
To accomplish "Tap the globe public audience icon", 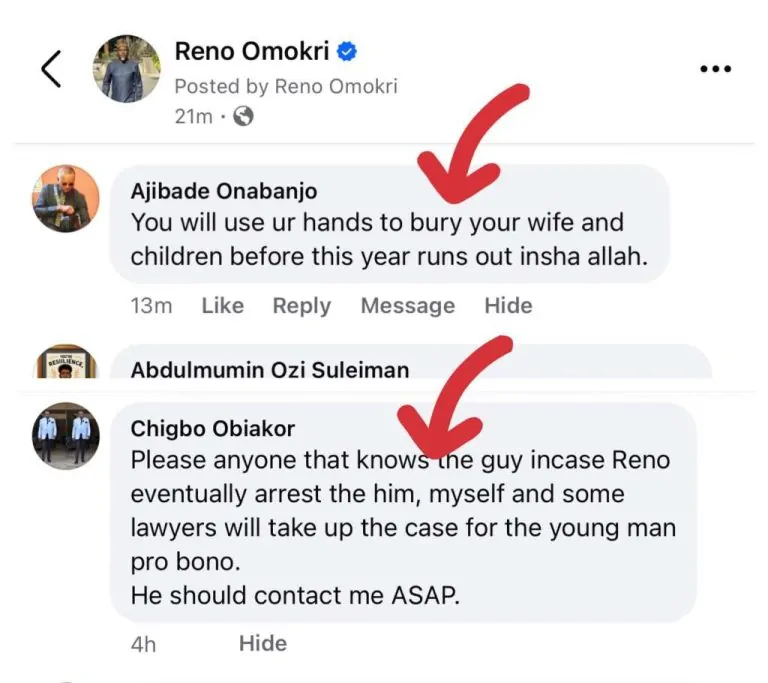I will pos(243,116).
